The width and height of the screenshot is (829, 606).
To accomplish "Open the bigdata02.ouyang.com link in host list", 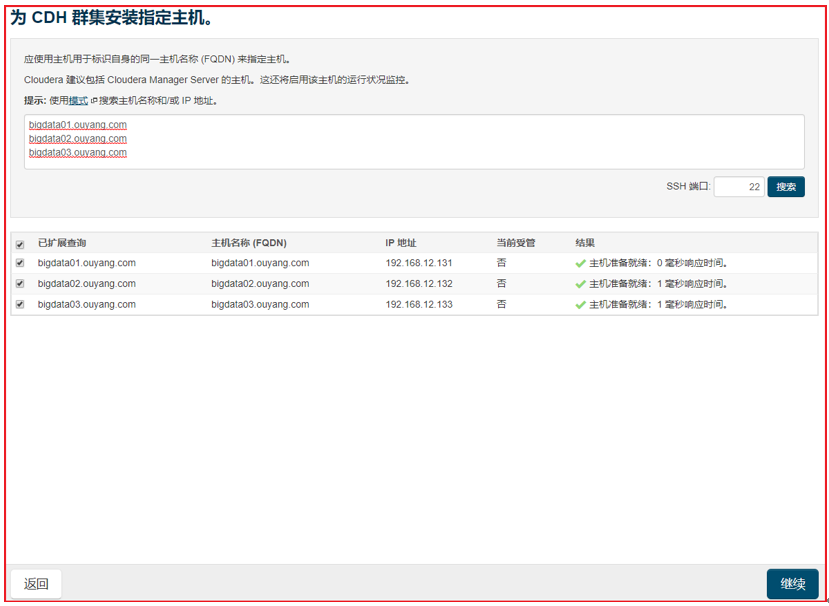I will (x=76, y=138).
